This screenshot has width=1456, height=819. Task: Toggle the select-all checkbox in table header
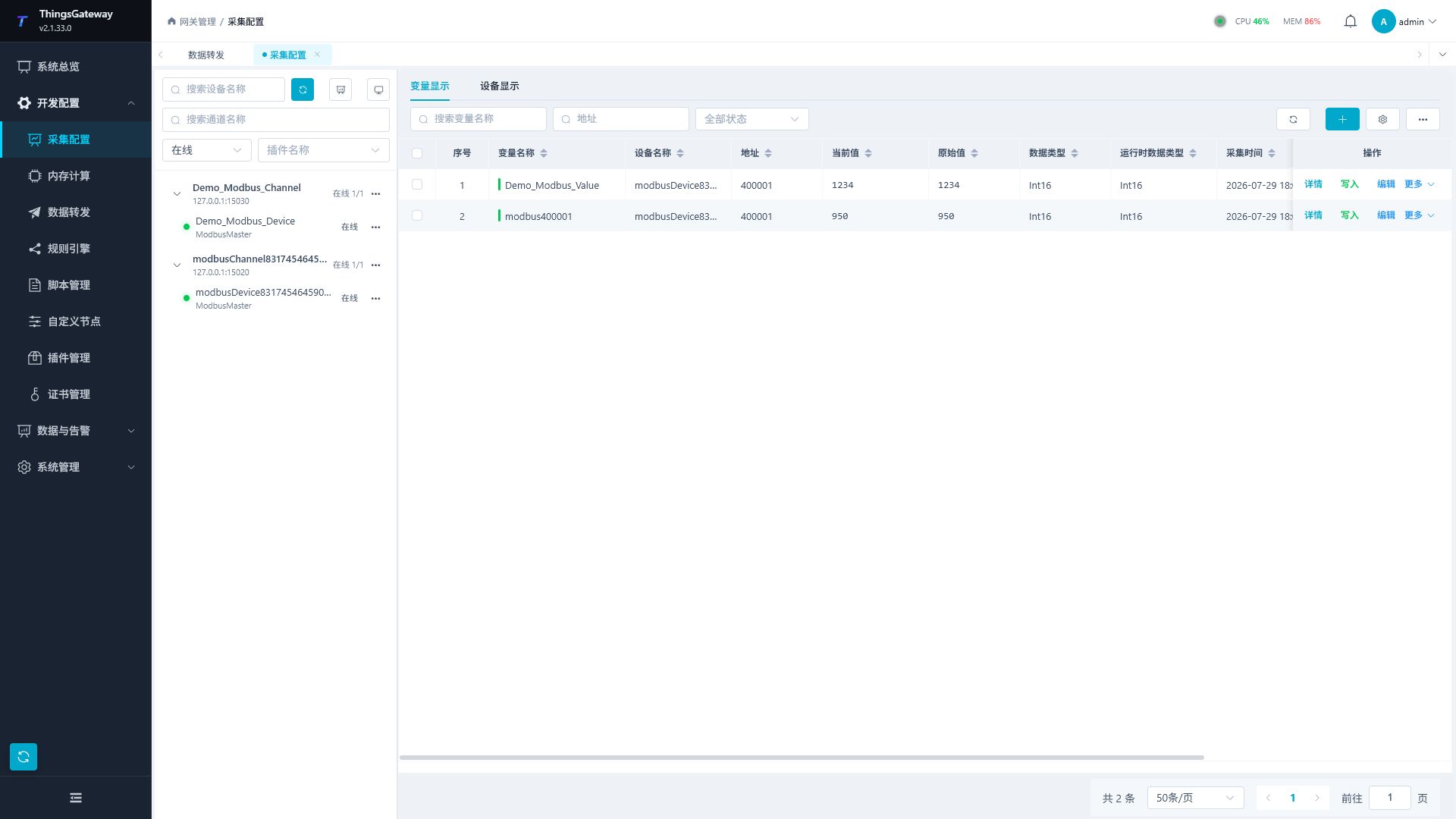click(x=417, y=153)
